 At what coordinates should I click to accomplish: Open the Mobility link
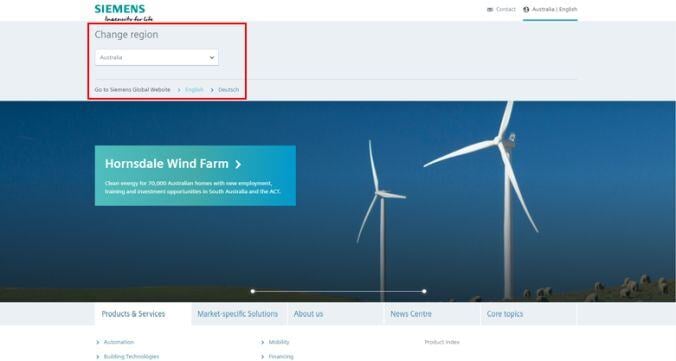pyautogui.click(x=279, y=342)
